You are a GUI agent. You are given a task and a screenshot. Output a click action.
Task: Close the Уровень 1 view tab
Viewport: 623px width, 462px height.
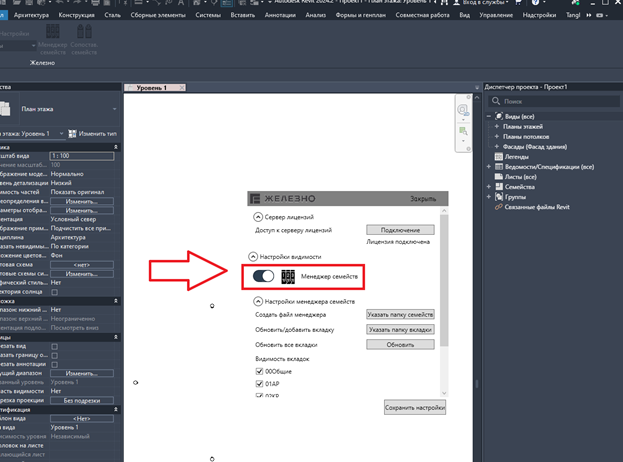click(x=182, y=87)
